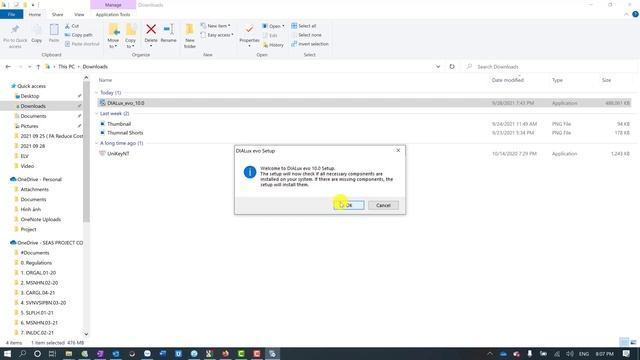Viewport: 640px width, 360px height.
Task: Sort by Type column header
Action: pos(557,80)
